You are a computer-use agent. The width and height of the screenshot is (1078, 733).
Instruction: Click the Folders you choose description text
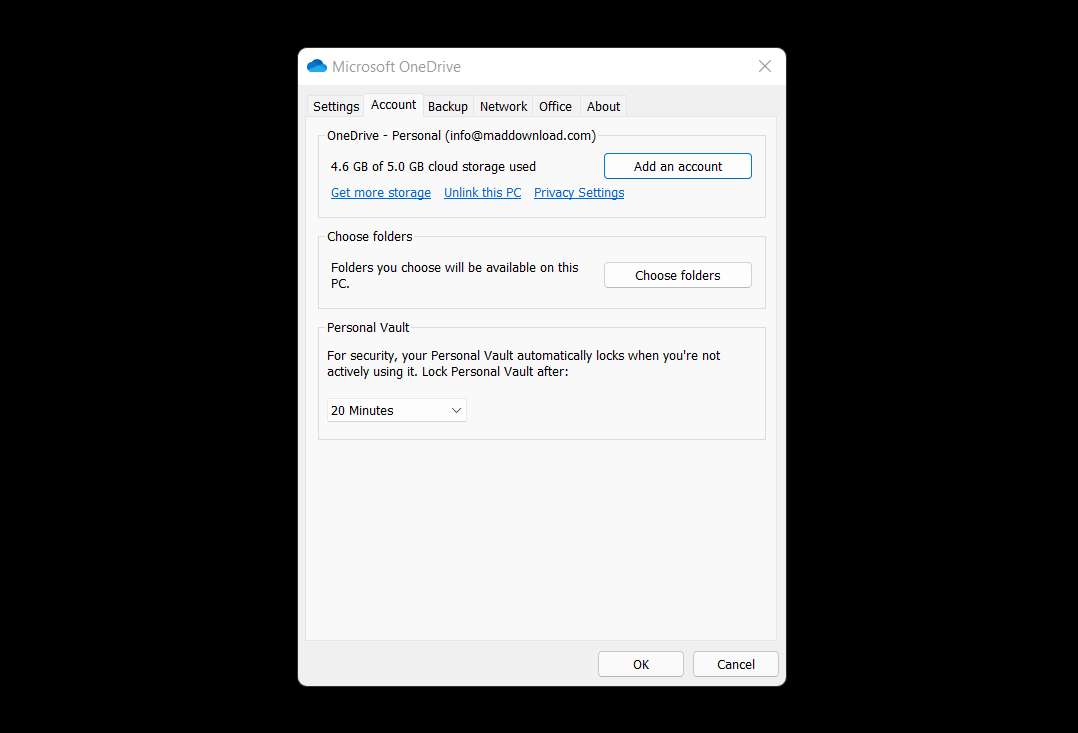coord(454,275)
